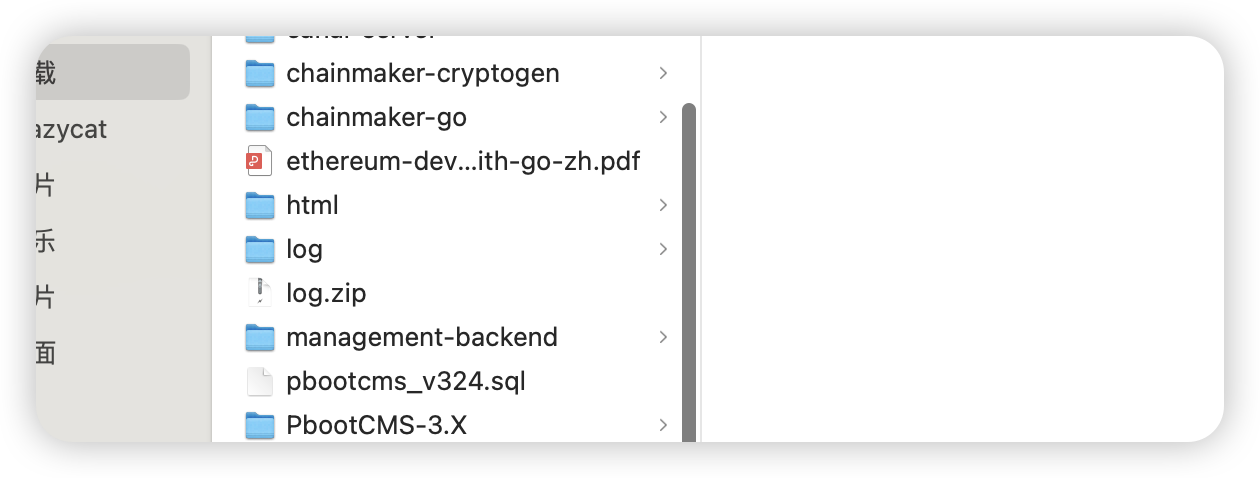Expand chainmaker-cryptogen using its chevron
Viewport: 1260px width, 478px height.
click(x=663, y=73)
